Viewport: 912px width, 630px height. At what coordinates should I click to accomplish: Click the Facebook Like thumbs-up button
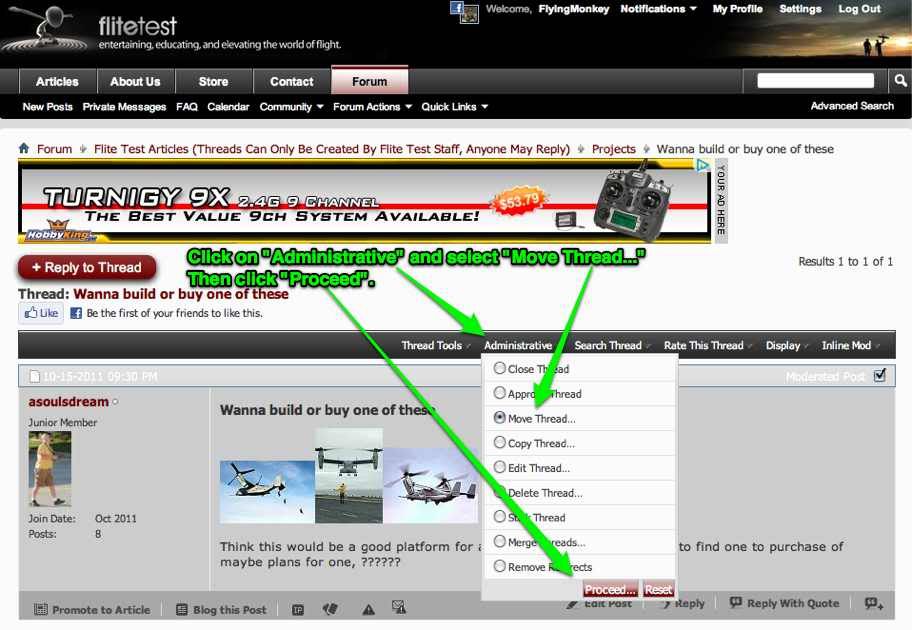(x=41, y=313)
